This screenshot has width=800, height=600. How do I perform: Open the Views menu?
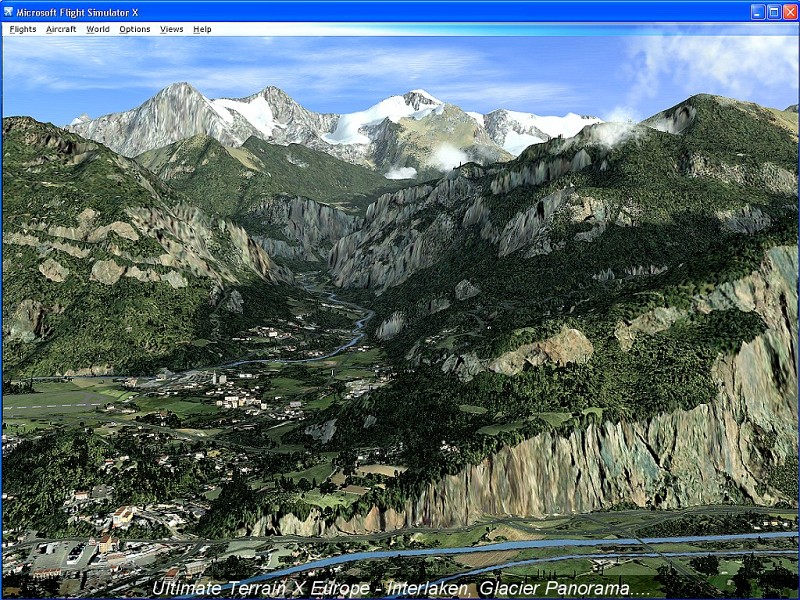pyautogui.click(x=172, y=29)
